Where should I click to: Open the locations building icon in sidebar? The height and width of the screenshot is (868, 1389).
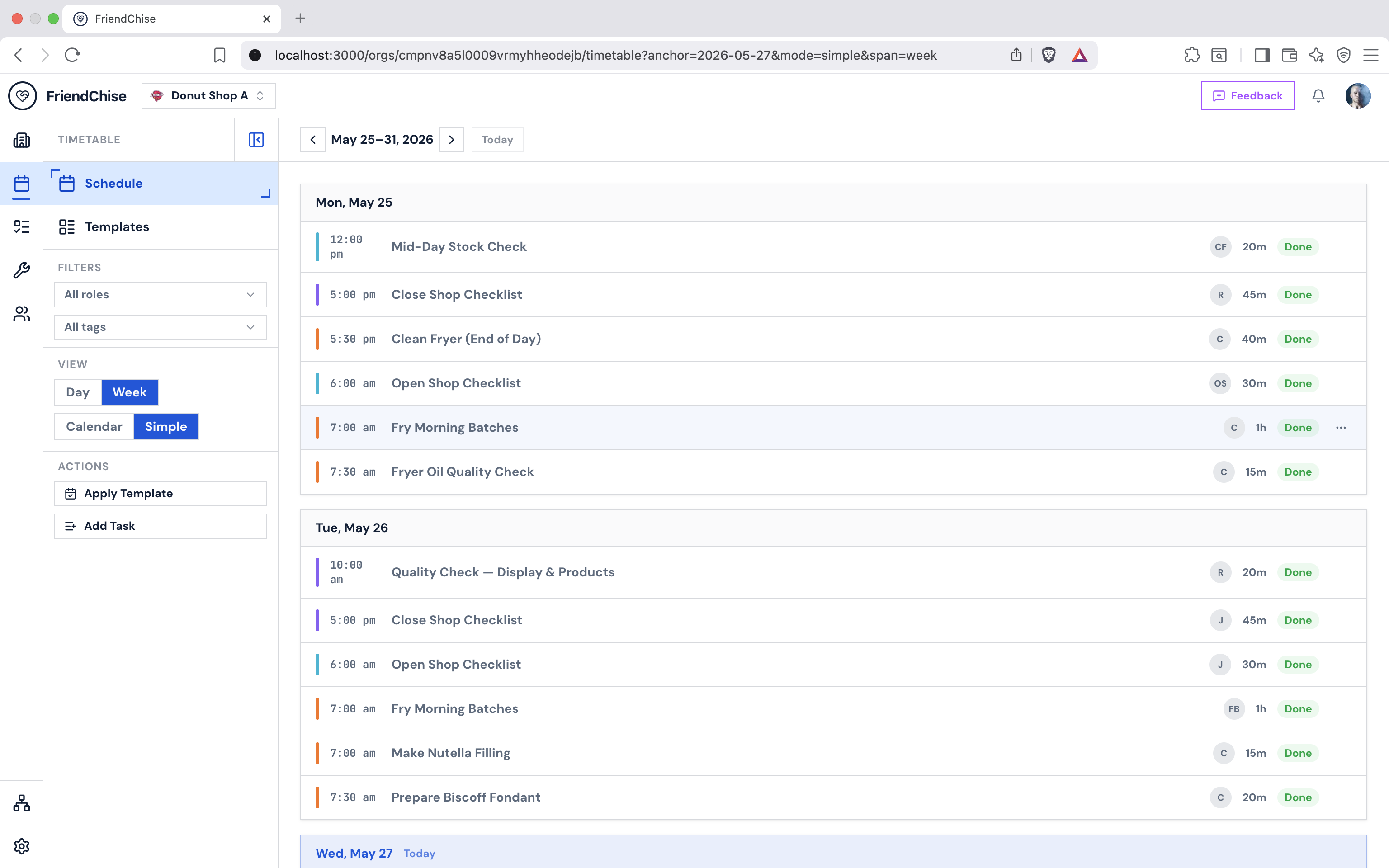point(21,140)
